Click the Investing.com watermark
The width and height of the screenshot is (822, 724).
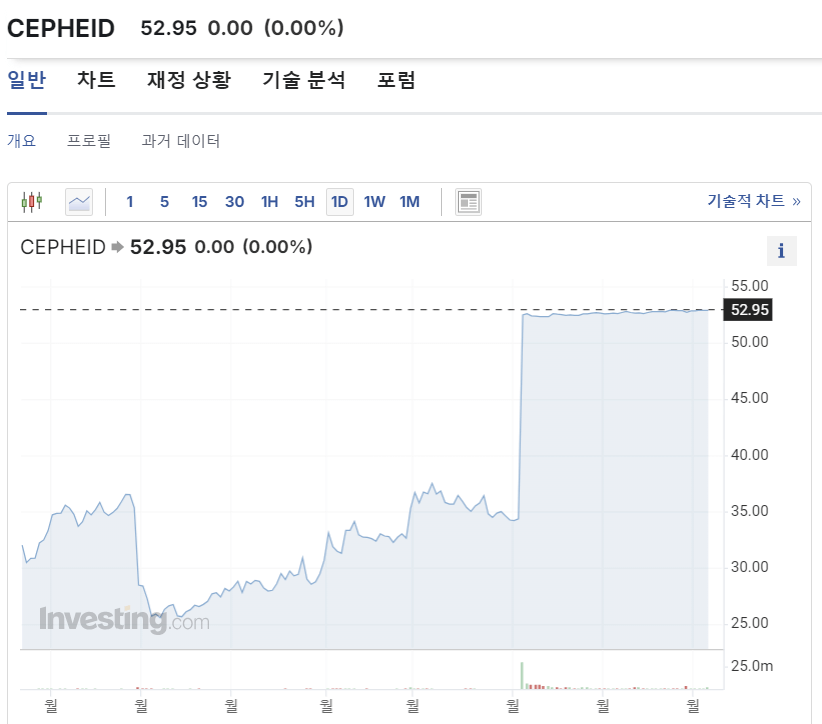click(x=124, y=620)
